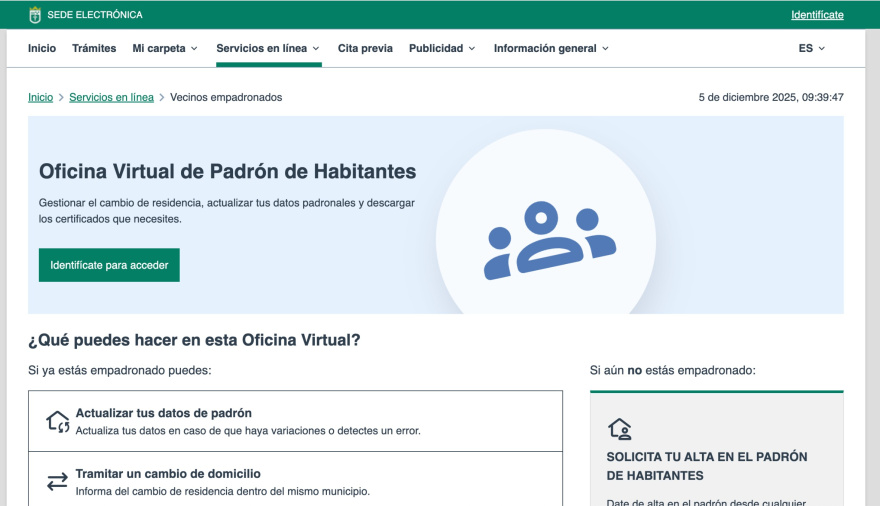
Task: Click Identifícate link in top header
Action: [817, 15]
